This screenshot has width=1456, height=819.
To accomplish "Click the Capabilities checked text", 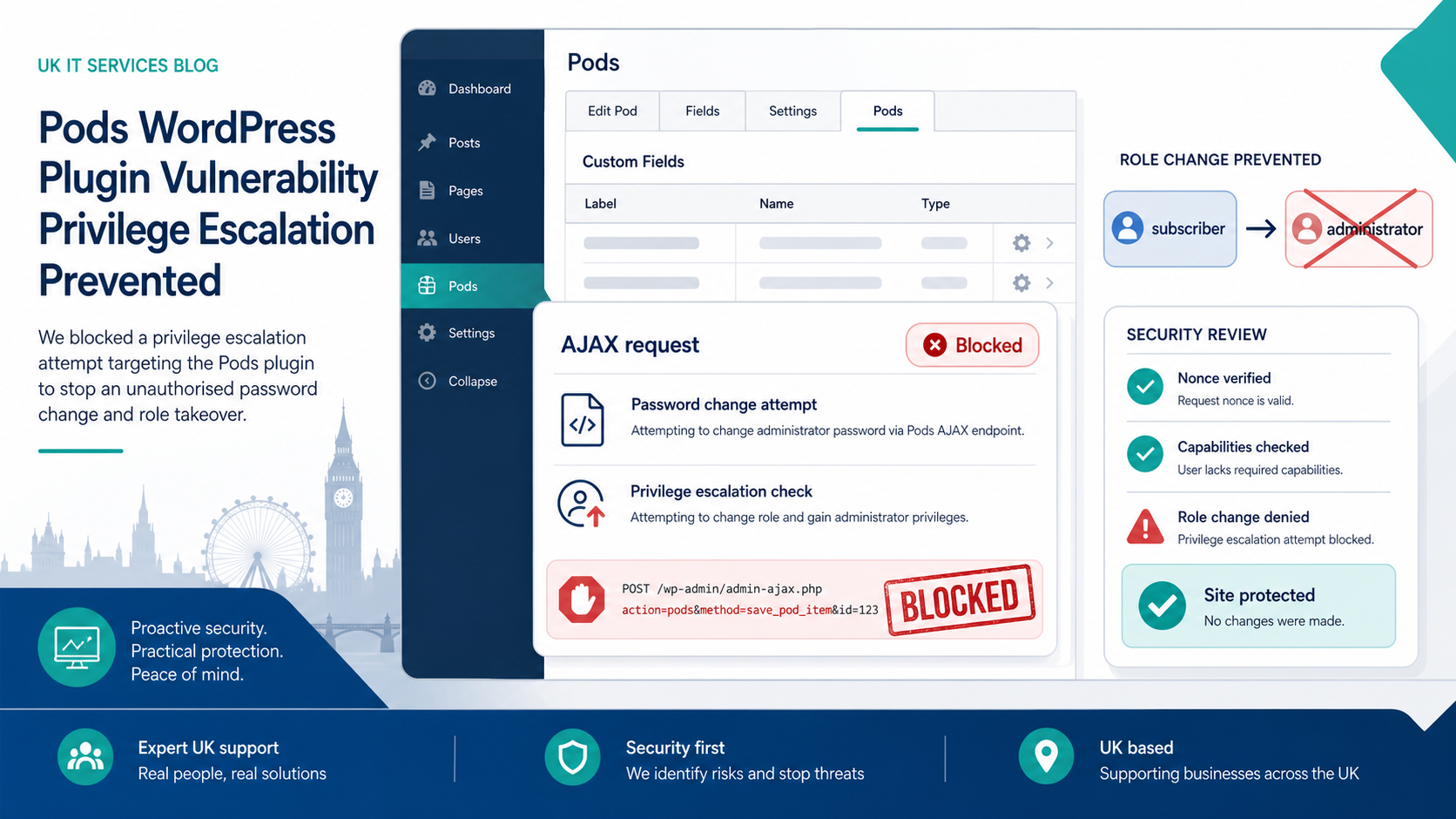I will 1243,447.
